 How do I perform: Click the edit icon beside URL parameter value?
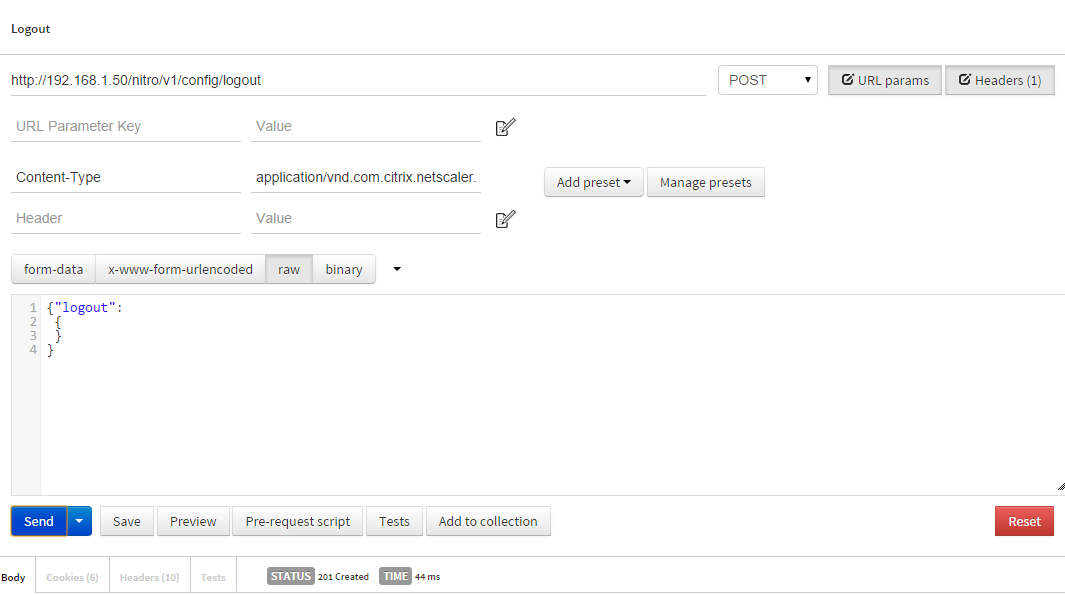(505, 127)
